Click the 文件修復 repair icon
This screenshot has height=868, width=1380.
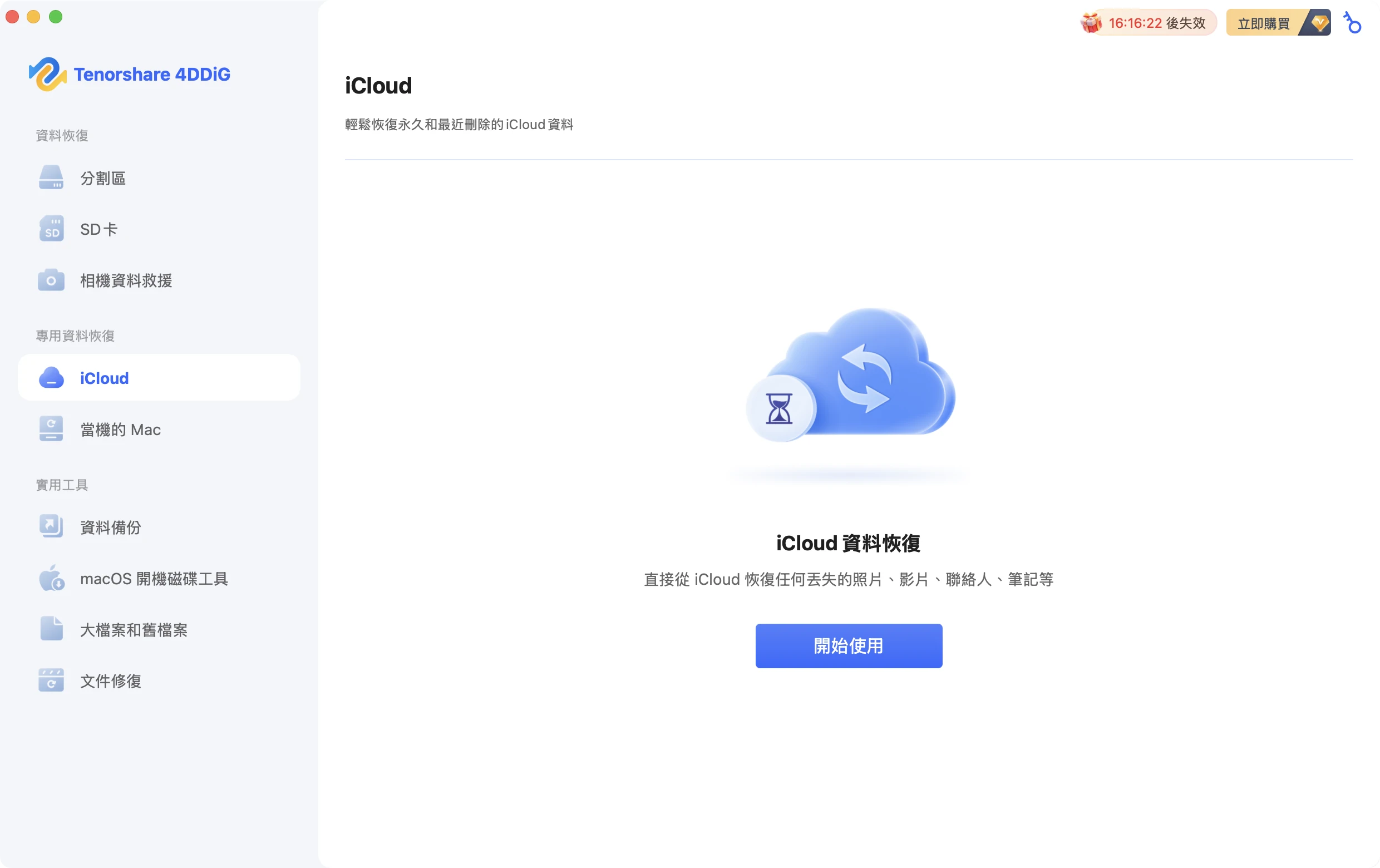[51, 680]
